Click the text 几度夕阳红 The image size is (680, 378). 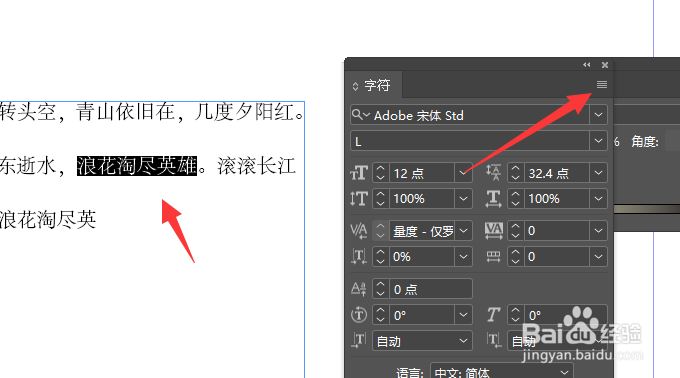pyautogui.click(x=244, y=112)
